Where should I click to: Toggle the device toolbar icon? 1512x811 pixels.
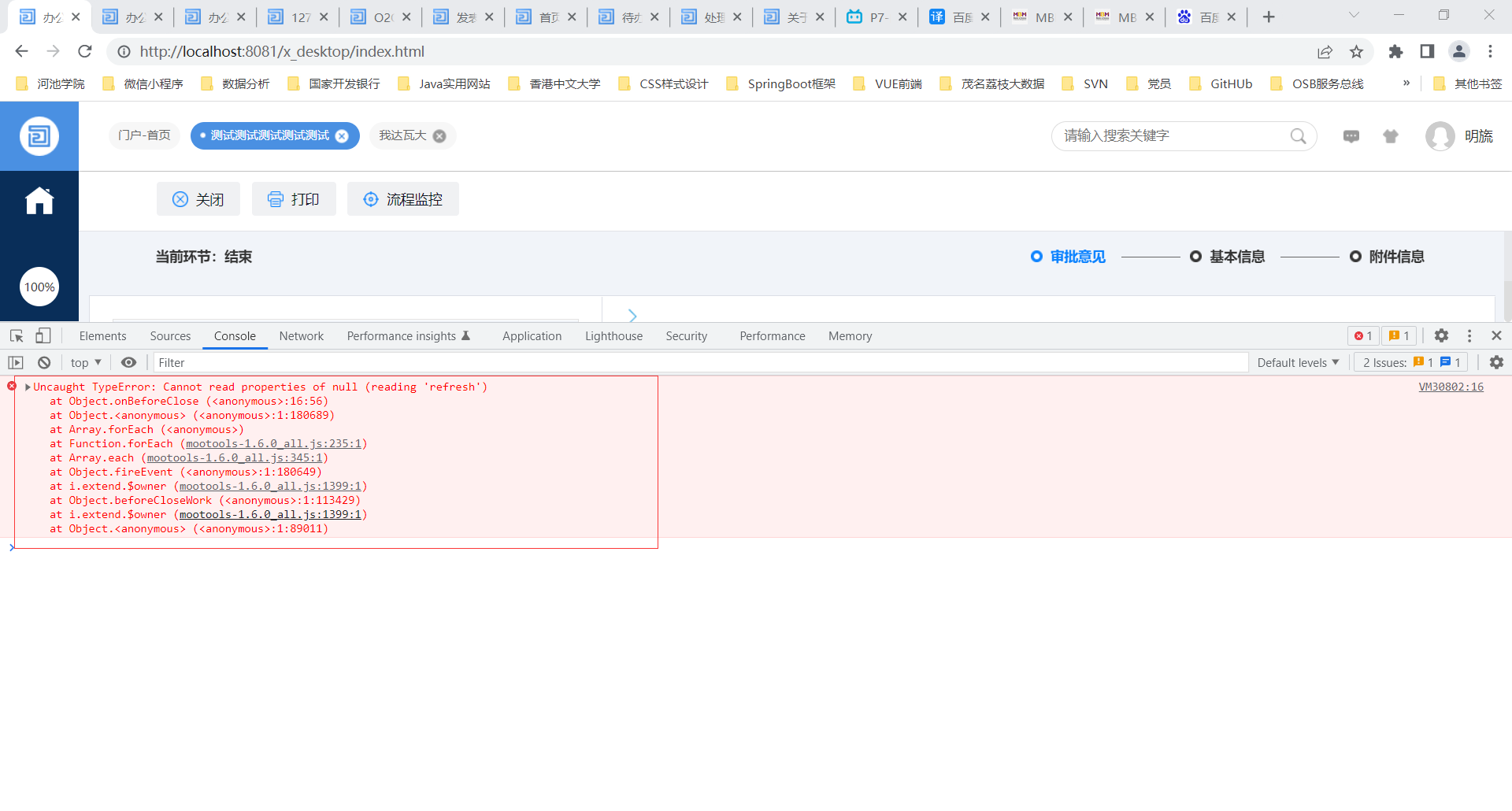tap(43, 336)
